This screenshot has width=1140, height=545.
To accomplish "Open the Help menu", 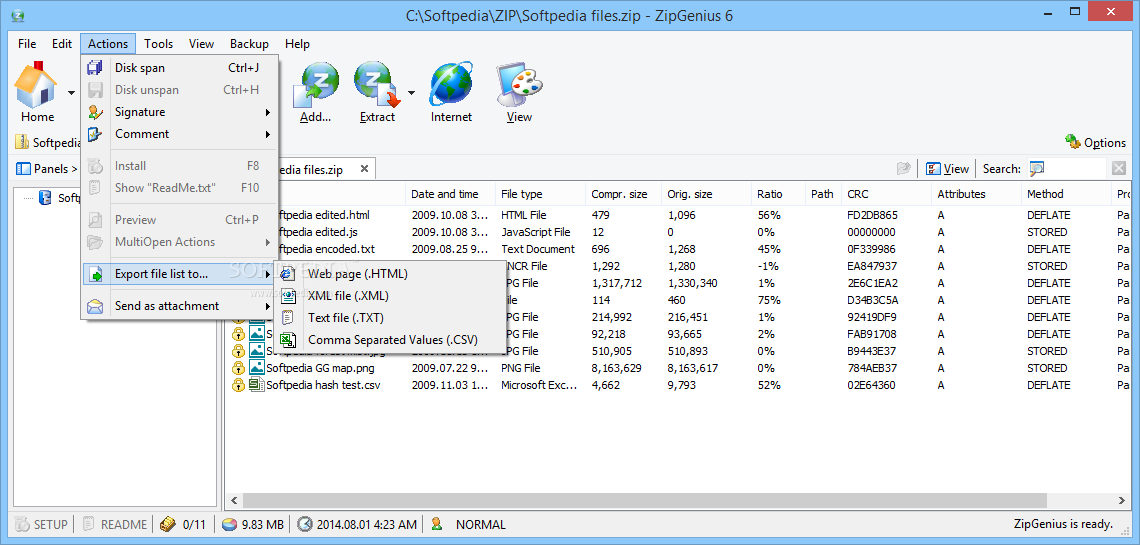I will pyautogui.click(x=297, y=44).
